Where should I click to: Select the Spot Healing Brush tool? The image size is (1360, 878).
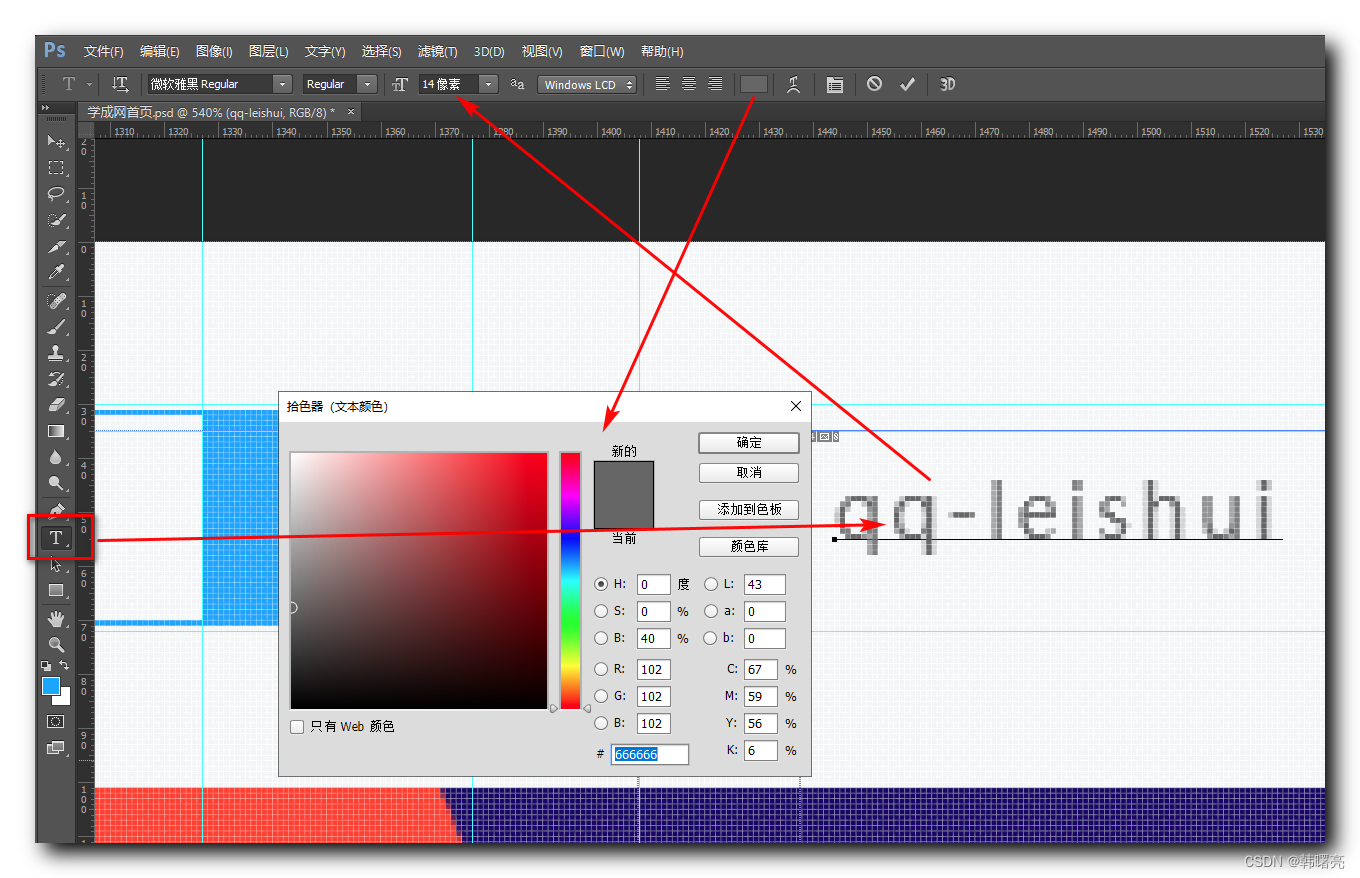pos(56,301)
